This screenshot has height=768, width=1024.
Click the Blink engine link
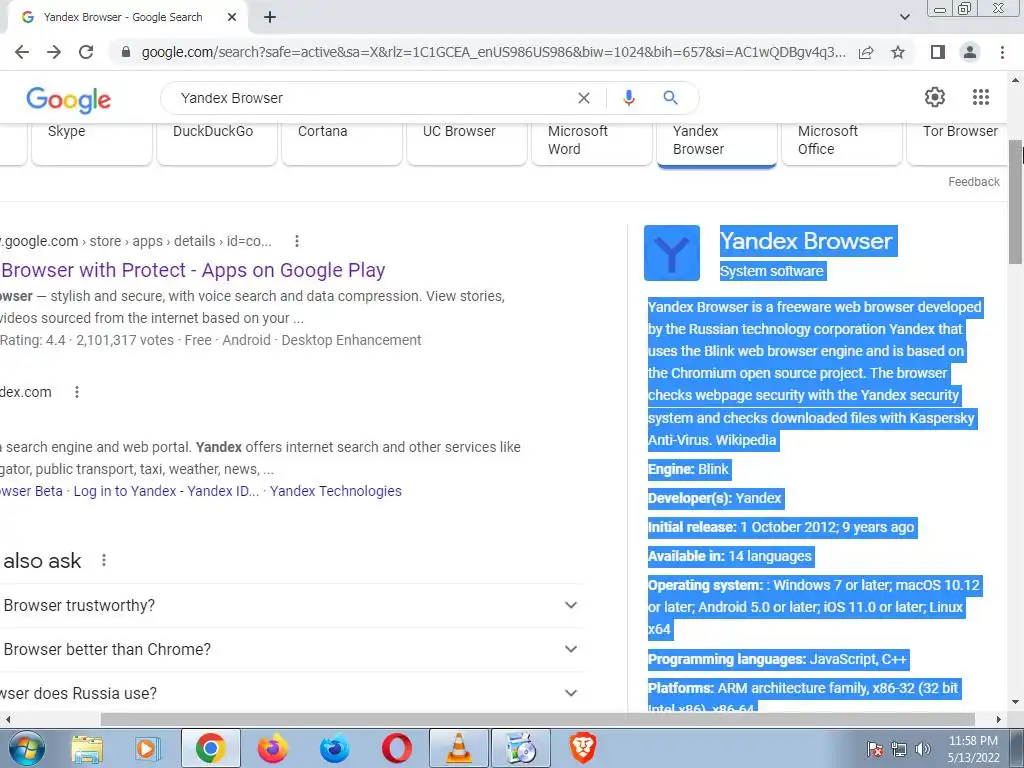click(x=713, y=470)
